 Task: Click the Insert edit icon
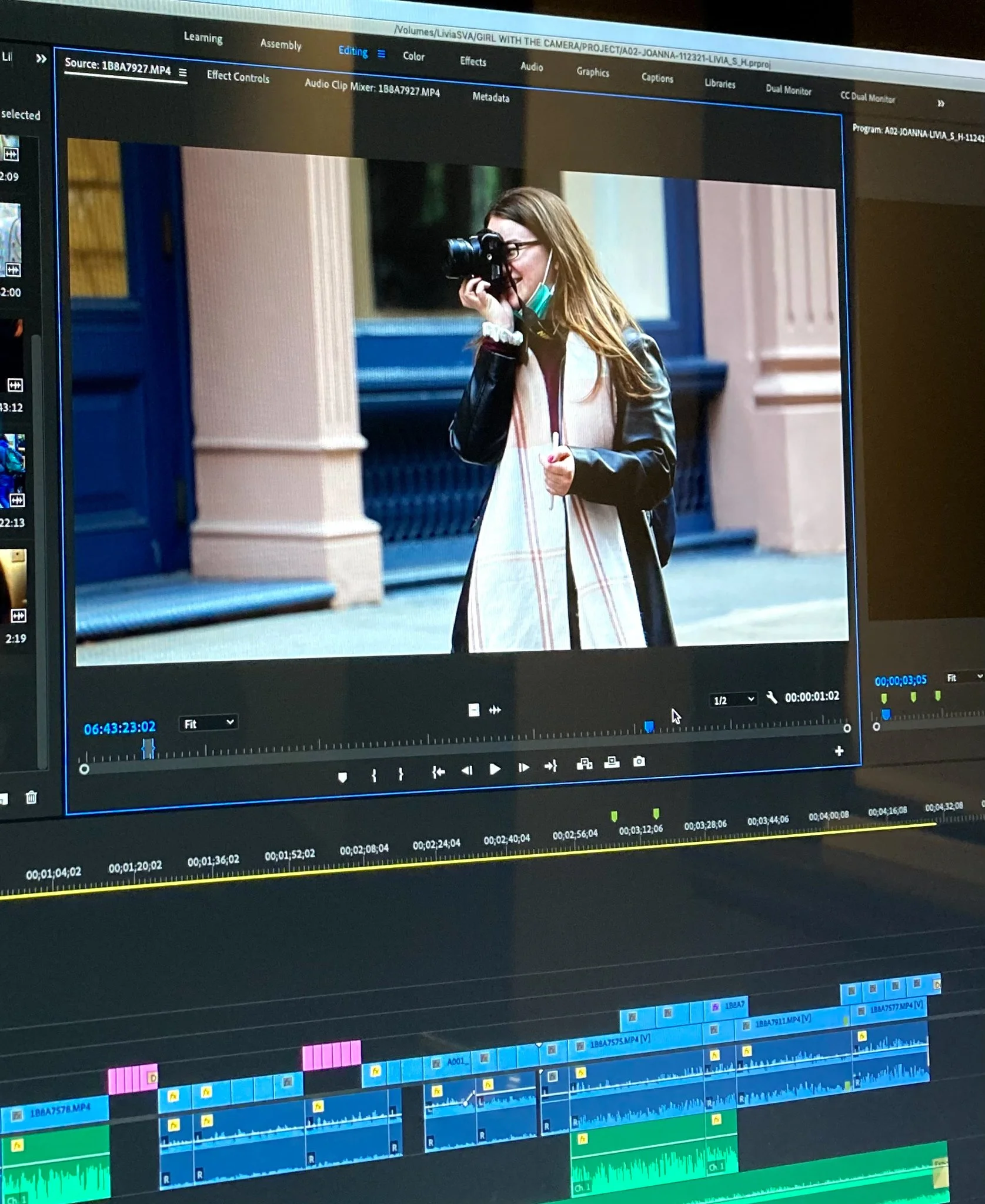(x=584, y=764)
